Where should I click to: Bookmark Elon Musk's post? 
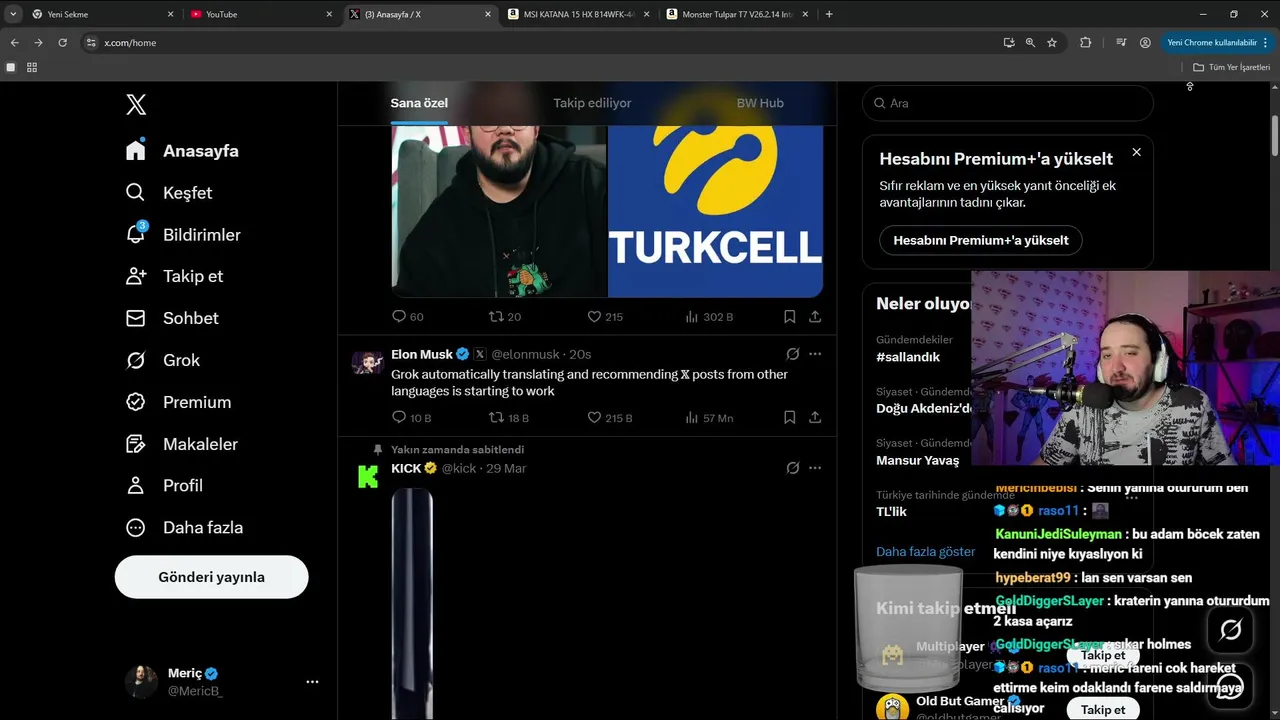pos(789,417)
